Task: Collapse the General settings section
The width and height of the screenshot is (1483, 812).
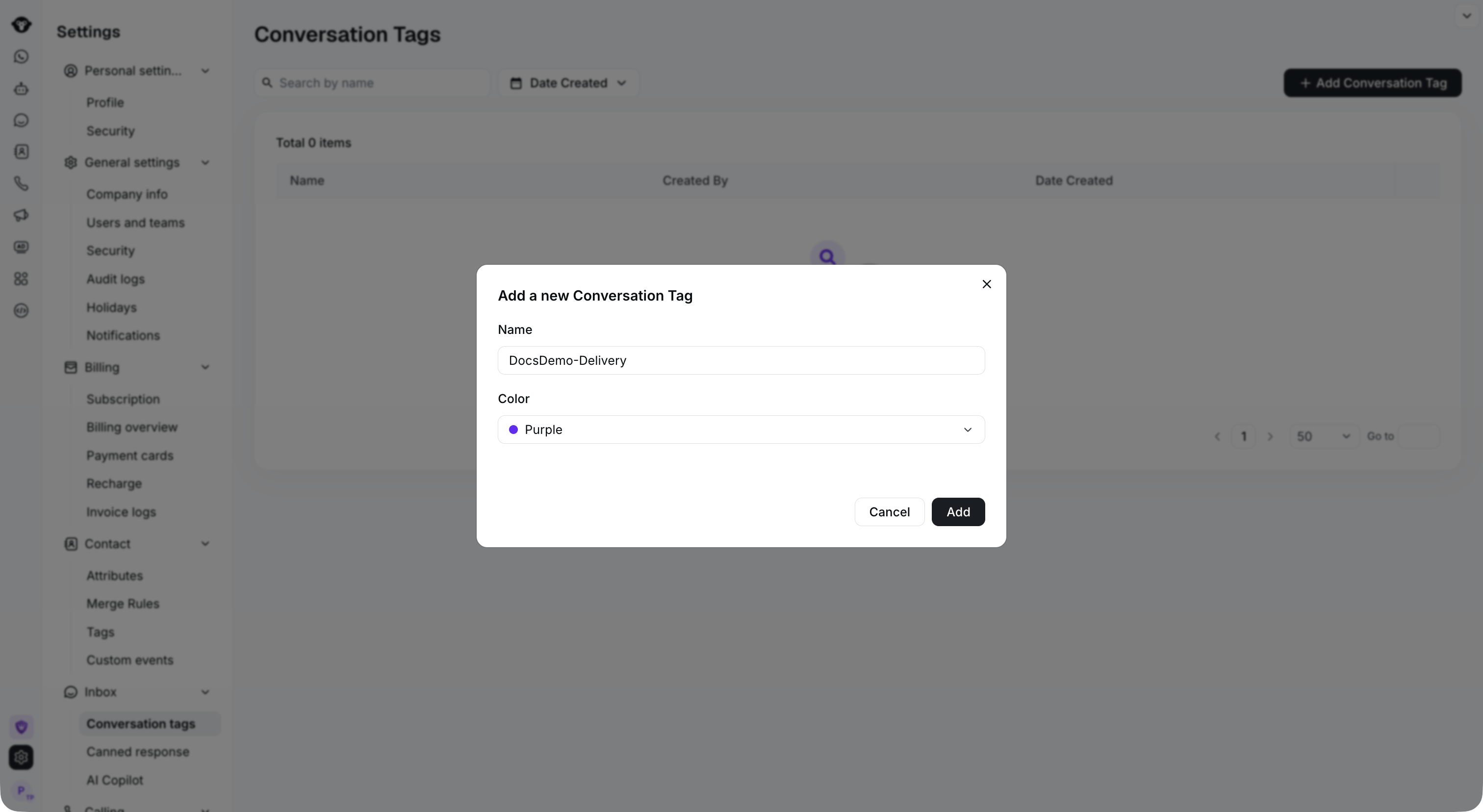Action: 205,162
